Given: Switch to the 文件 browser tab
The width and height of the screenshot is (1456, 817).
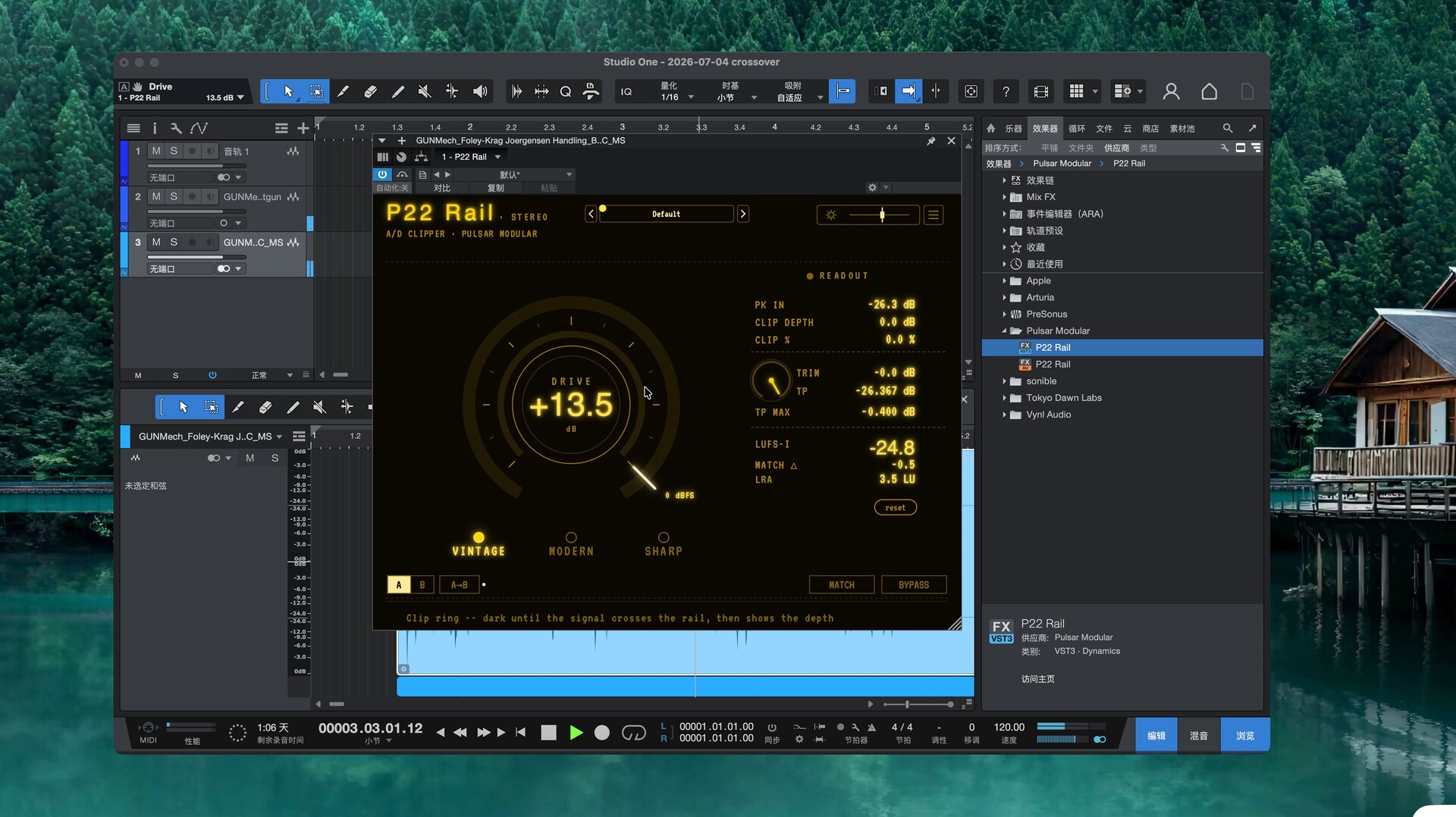Looking at the screenshot, I should pos(1104,129).
